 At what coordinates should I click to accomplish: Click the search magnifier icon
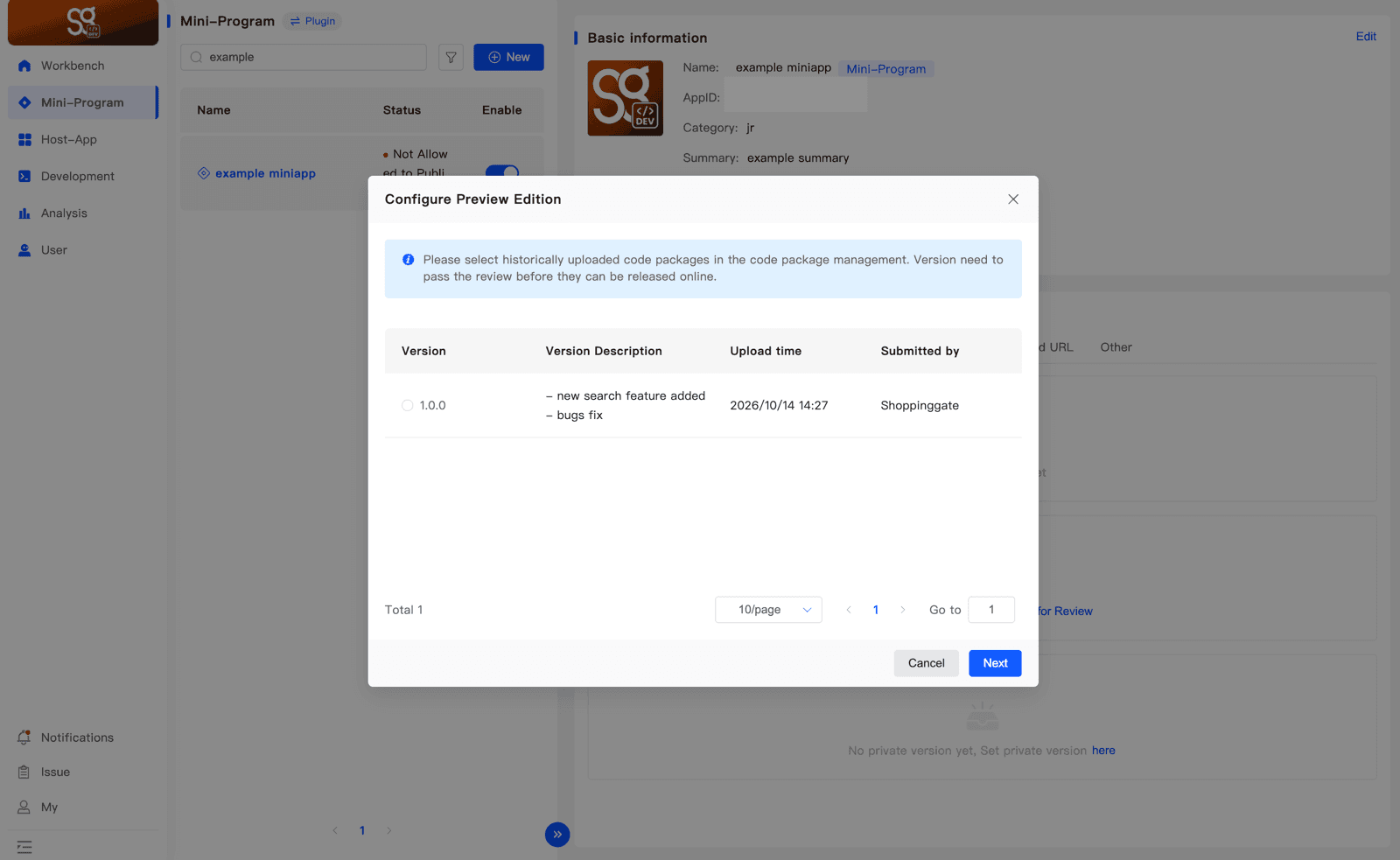pyautogui.click(x=197, y=57)
